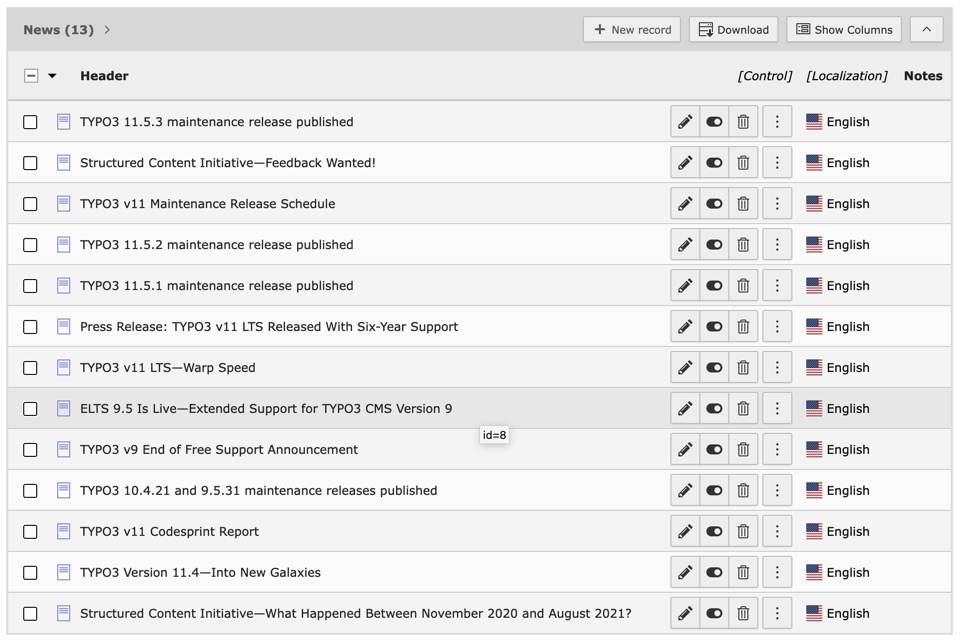This screenshot has width=962, height=644.
Task: Click the New record button
Action: point(632,30)
